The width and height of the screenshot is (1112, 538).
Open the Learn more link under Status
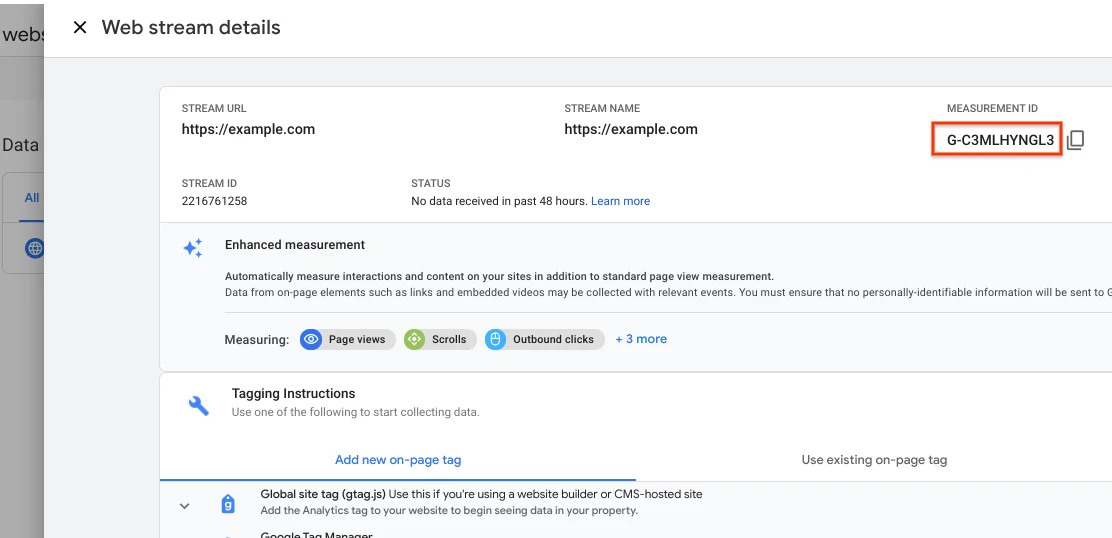point(620,201)
